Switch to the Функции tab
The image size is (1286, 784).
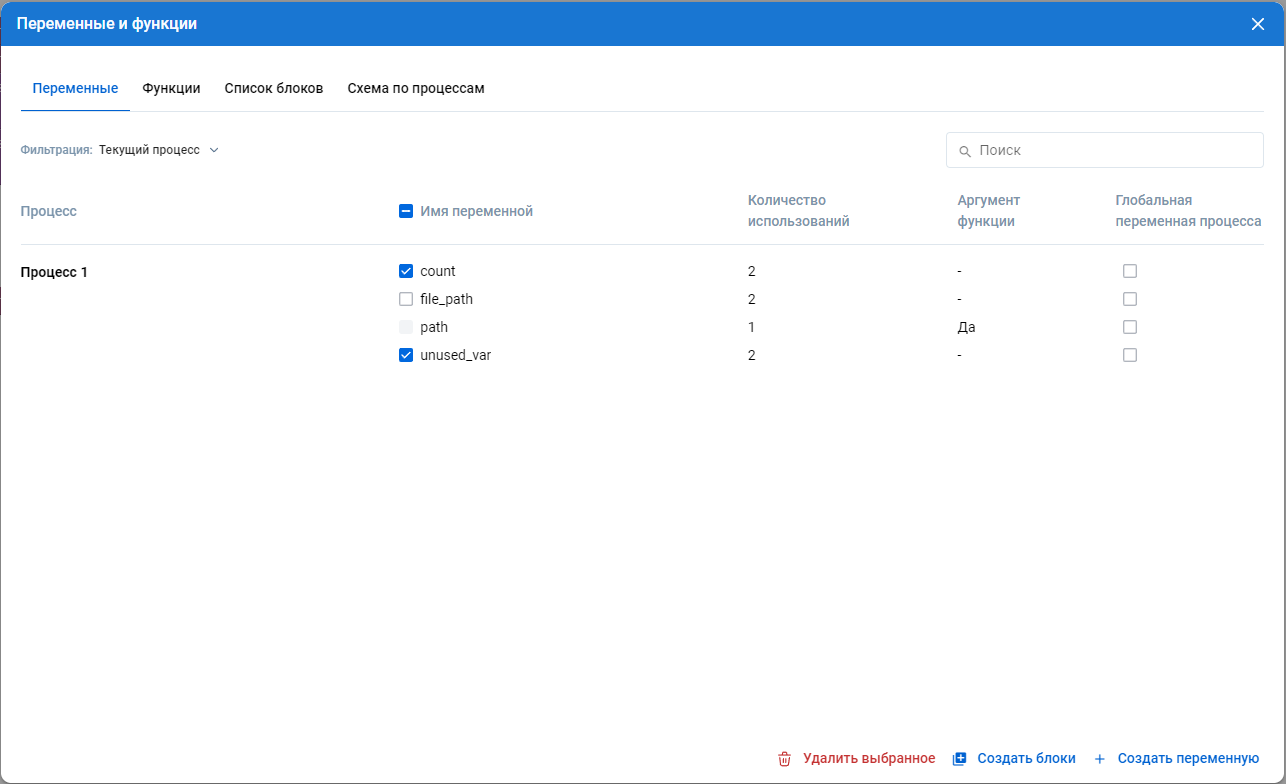(x=171, y=88)
